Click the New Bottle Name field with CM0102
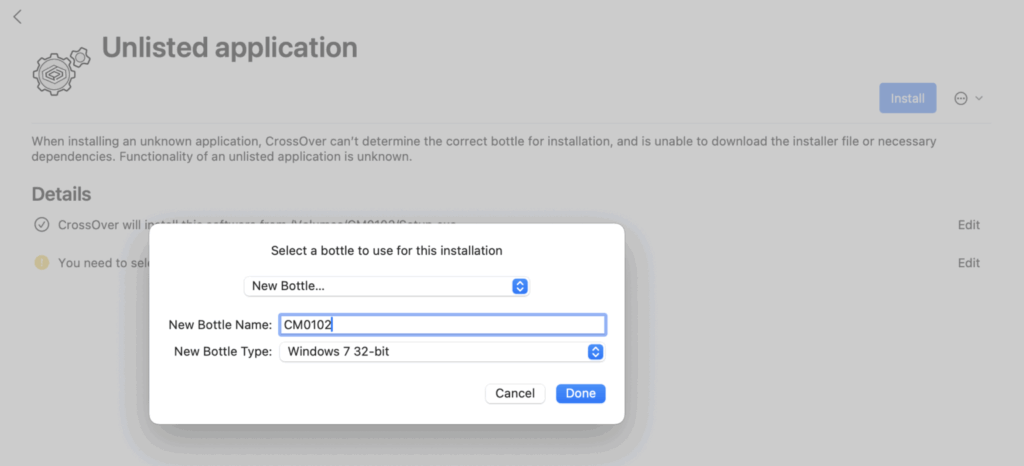Screen dimensions: 1024x466 tap(442, 325)
